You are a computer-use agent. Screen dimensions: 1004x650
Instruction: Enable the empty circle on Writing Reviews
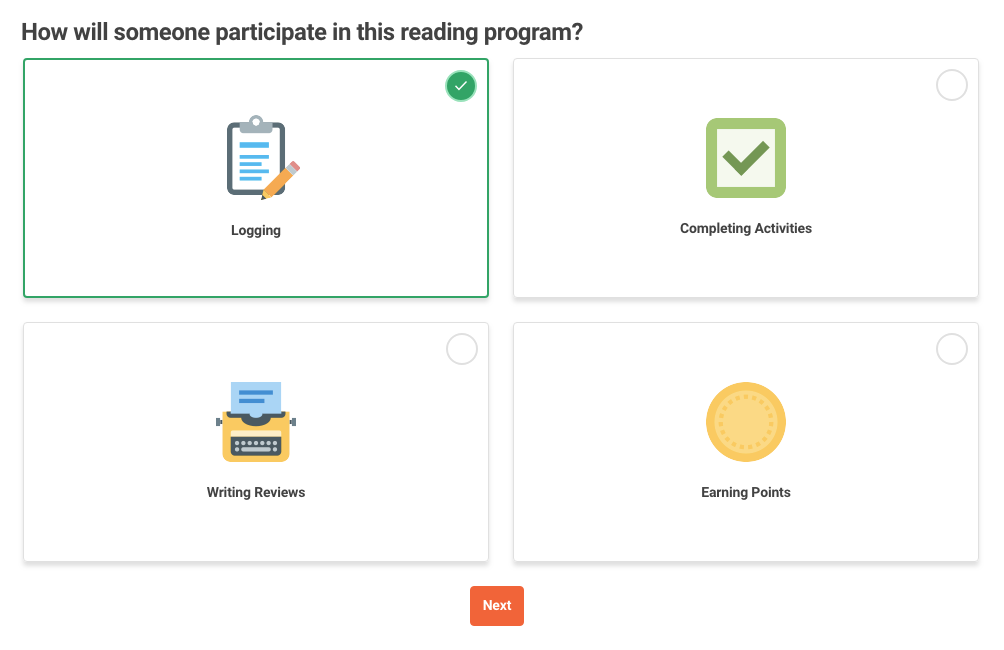click(462, 349)
